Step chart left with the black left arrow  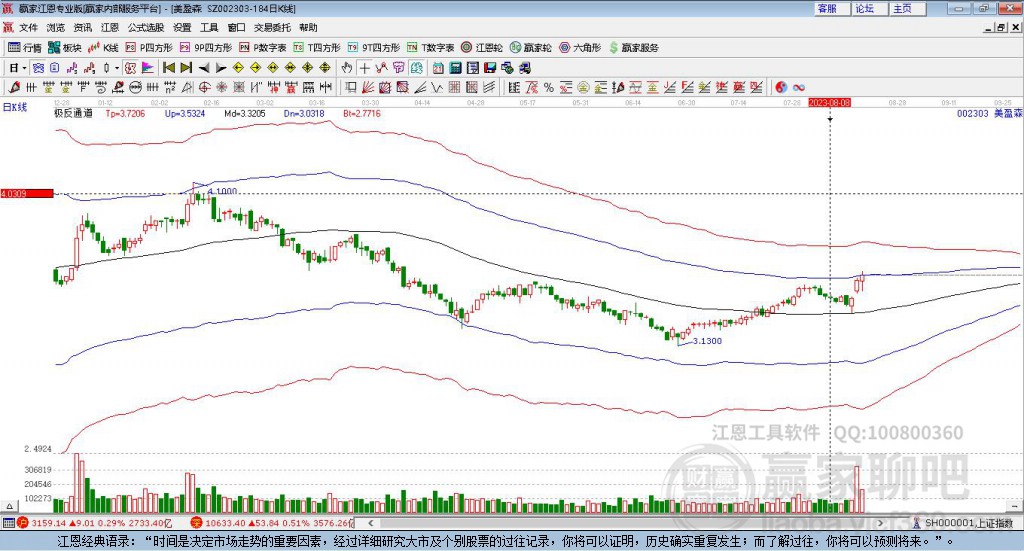point(204,68)
